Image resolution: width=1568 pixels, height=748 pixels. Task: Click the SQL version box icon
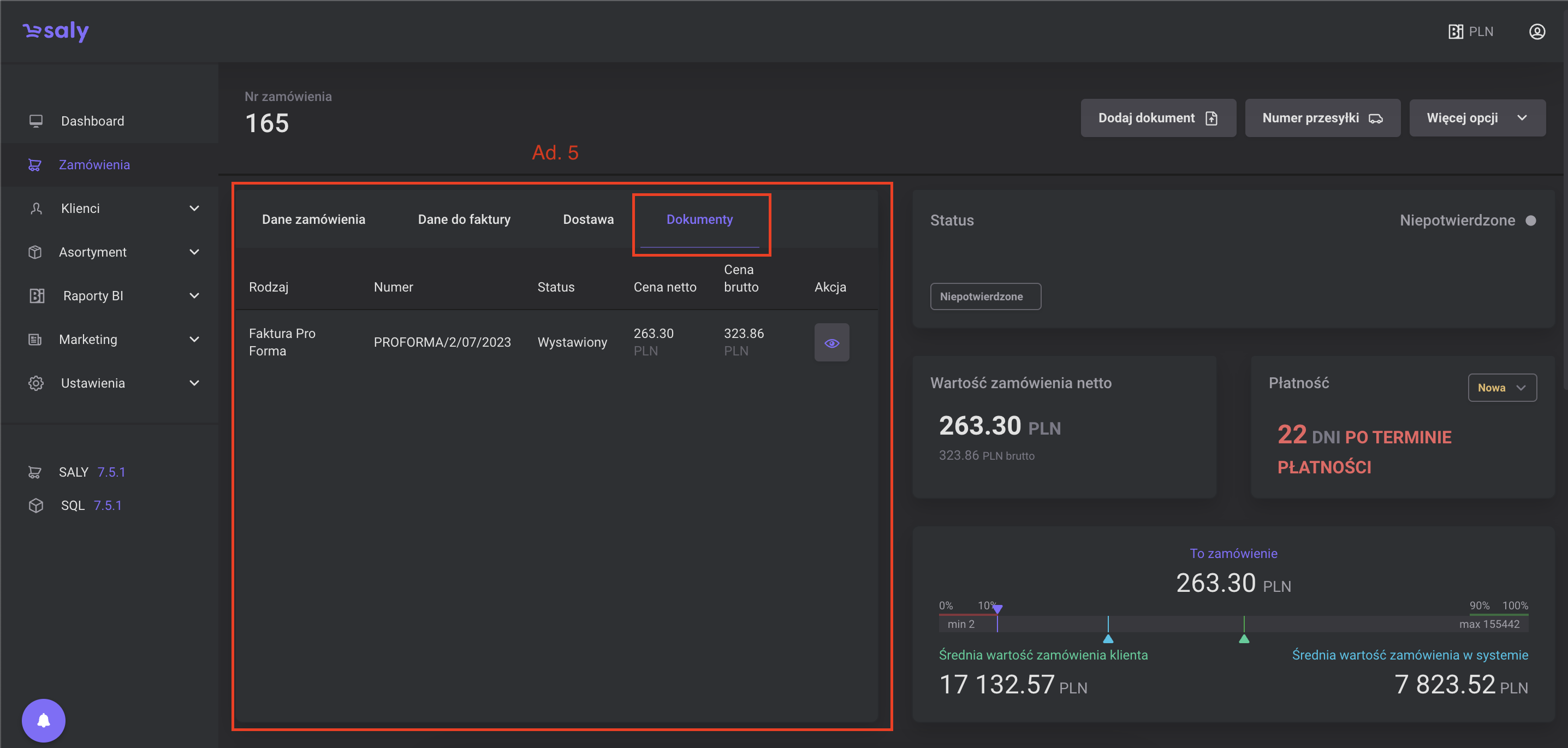[x=36, y=505]
